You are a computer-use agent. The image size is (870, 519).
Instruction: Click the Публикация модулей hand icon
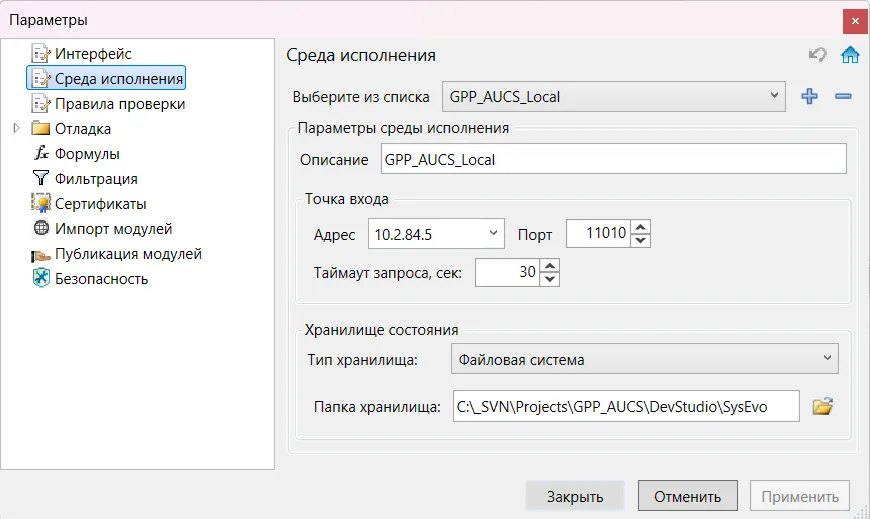41,255
